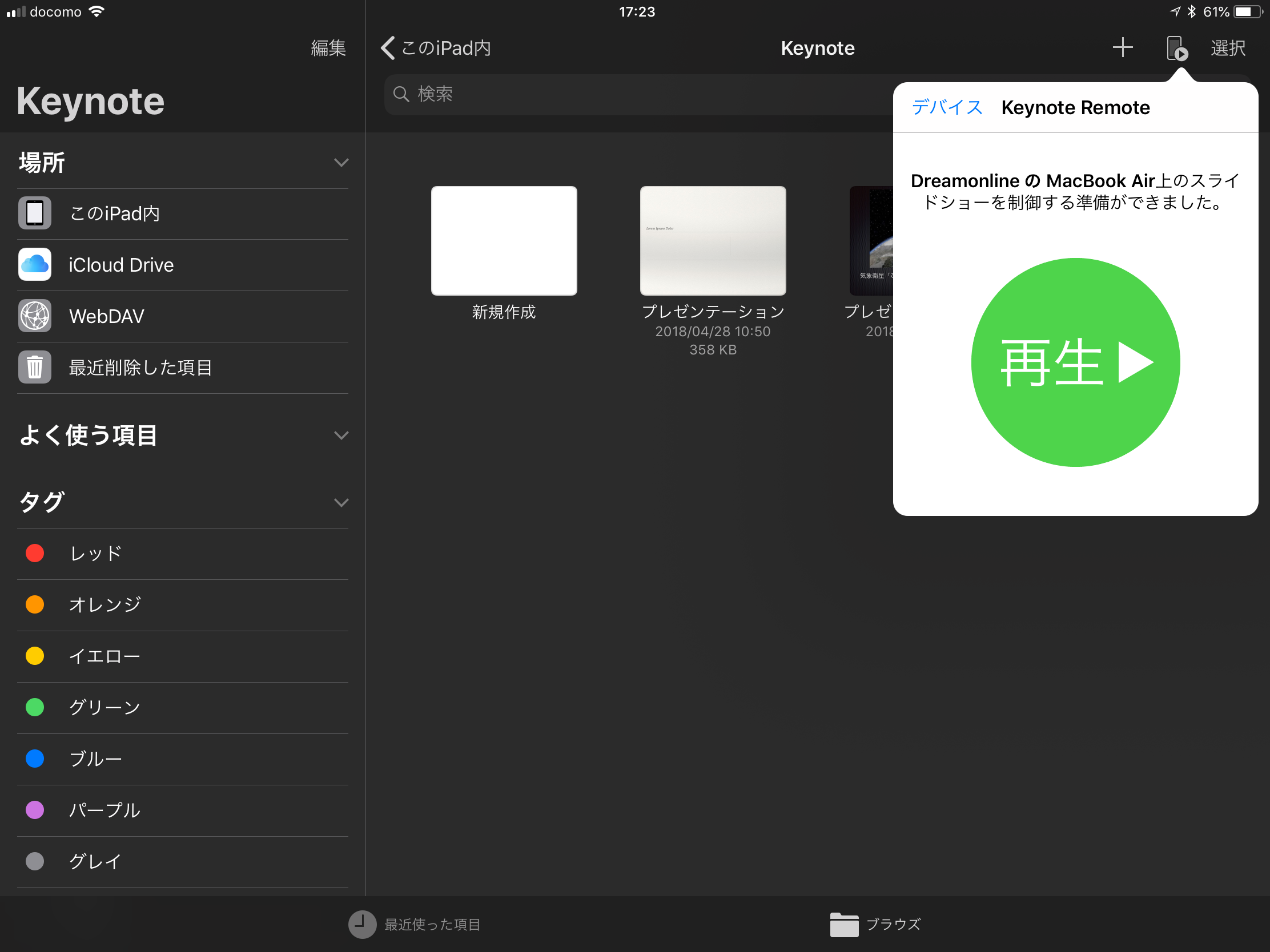
Task: Collapse the タグ tags section
Action: pos(341,503)
